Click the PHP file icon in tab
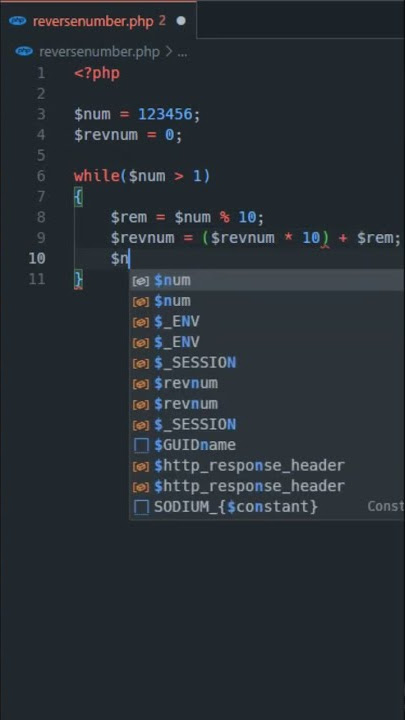Screen dimensions: 405x720 [x=18, y=21]
